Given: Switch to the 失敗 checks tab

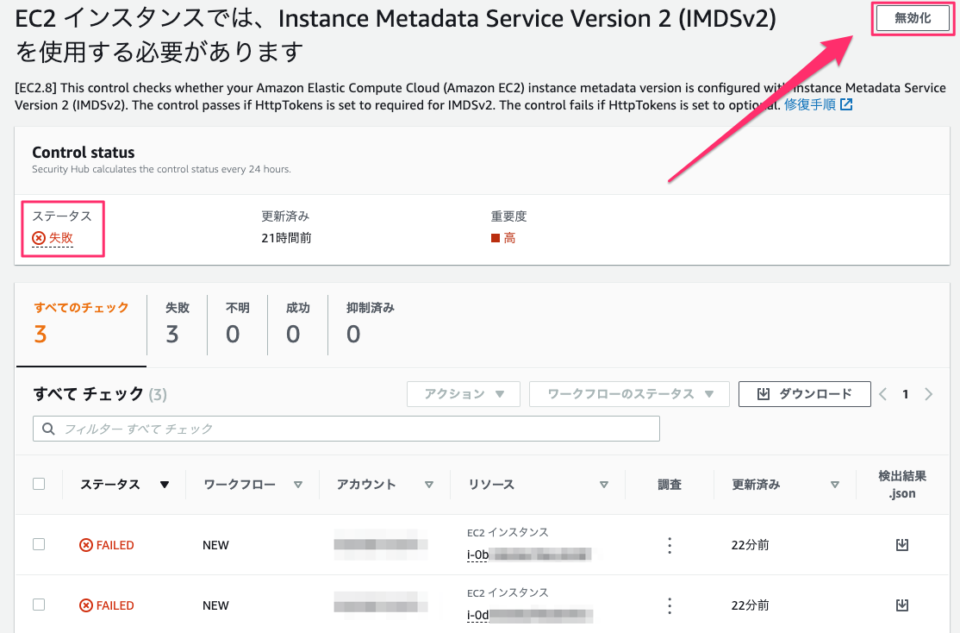Looking at the screenshot, I should (x=177, y=323).
